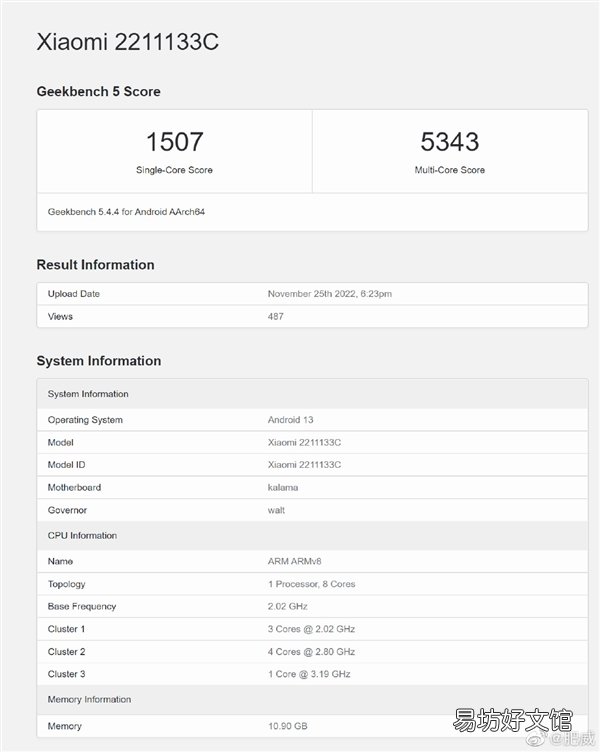Select Xiaomi 2211133C in the Model row

pyautogui.click(x=304, y=442)
